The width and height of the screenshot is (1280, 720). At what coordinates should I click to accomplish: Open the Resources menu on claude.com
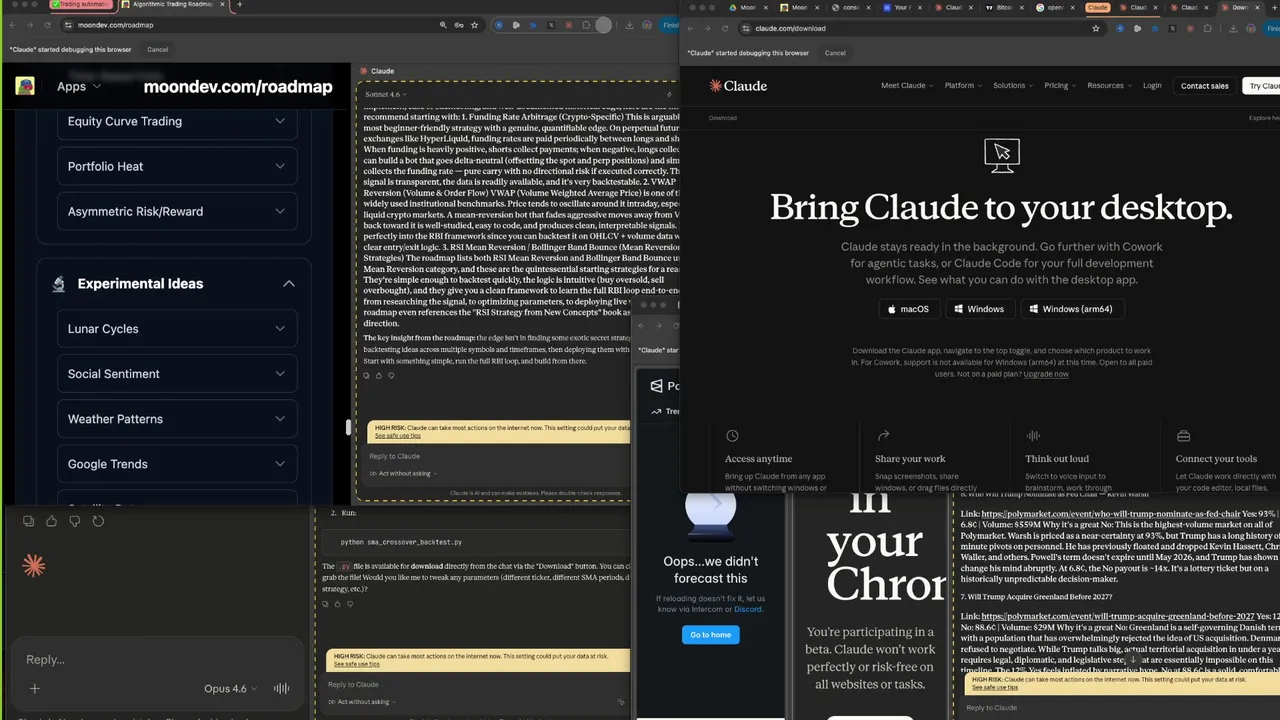[1109, 86]
